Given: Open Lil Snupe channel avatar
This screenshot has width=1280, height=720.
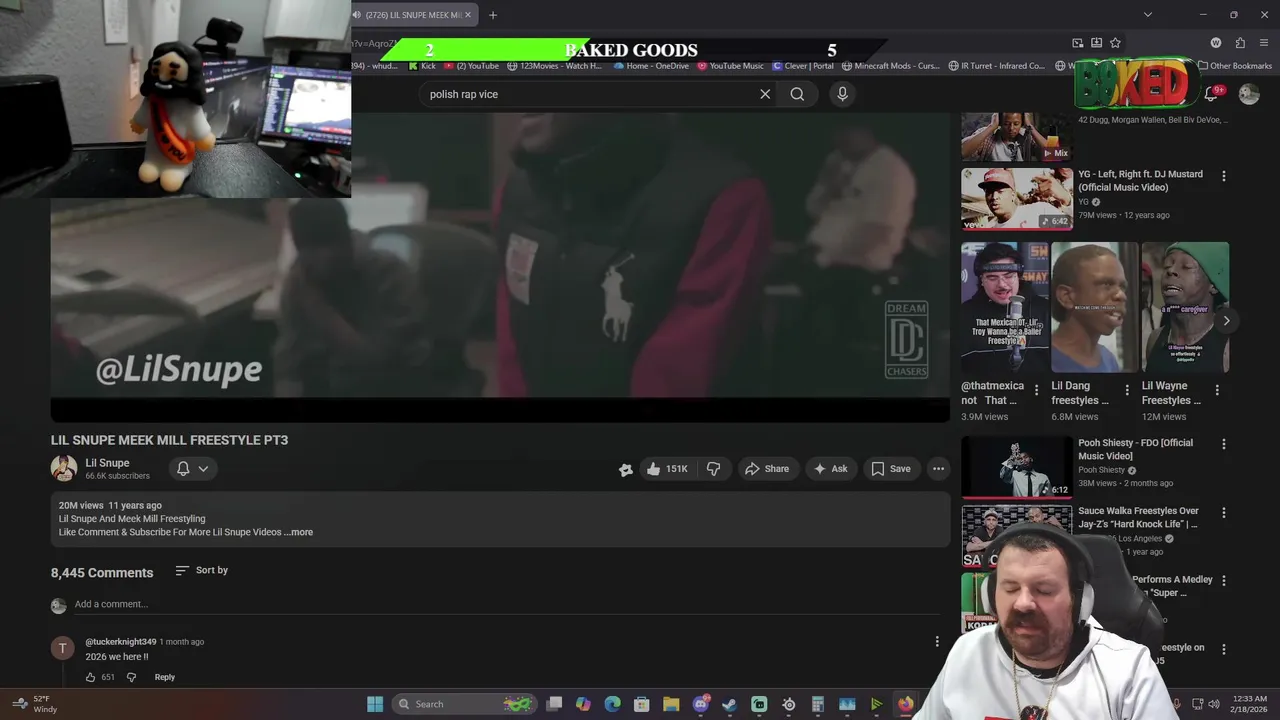Looking at the screenshot, I should click(x=64, y=468).
